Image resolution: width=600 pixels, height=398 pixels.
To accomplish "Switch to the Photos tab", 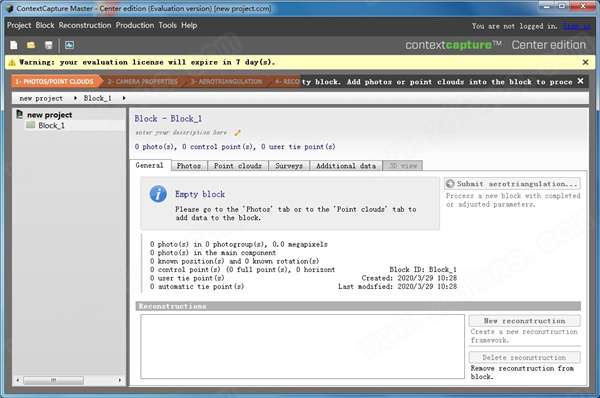I will pos(189,166).
